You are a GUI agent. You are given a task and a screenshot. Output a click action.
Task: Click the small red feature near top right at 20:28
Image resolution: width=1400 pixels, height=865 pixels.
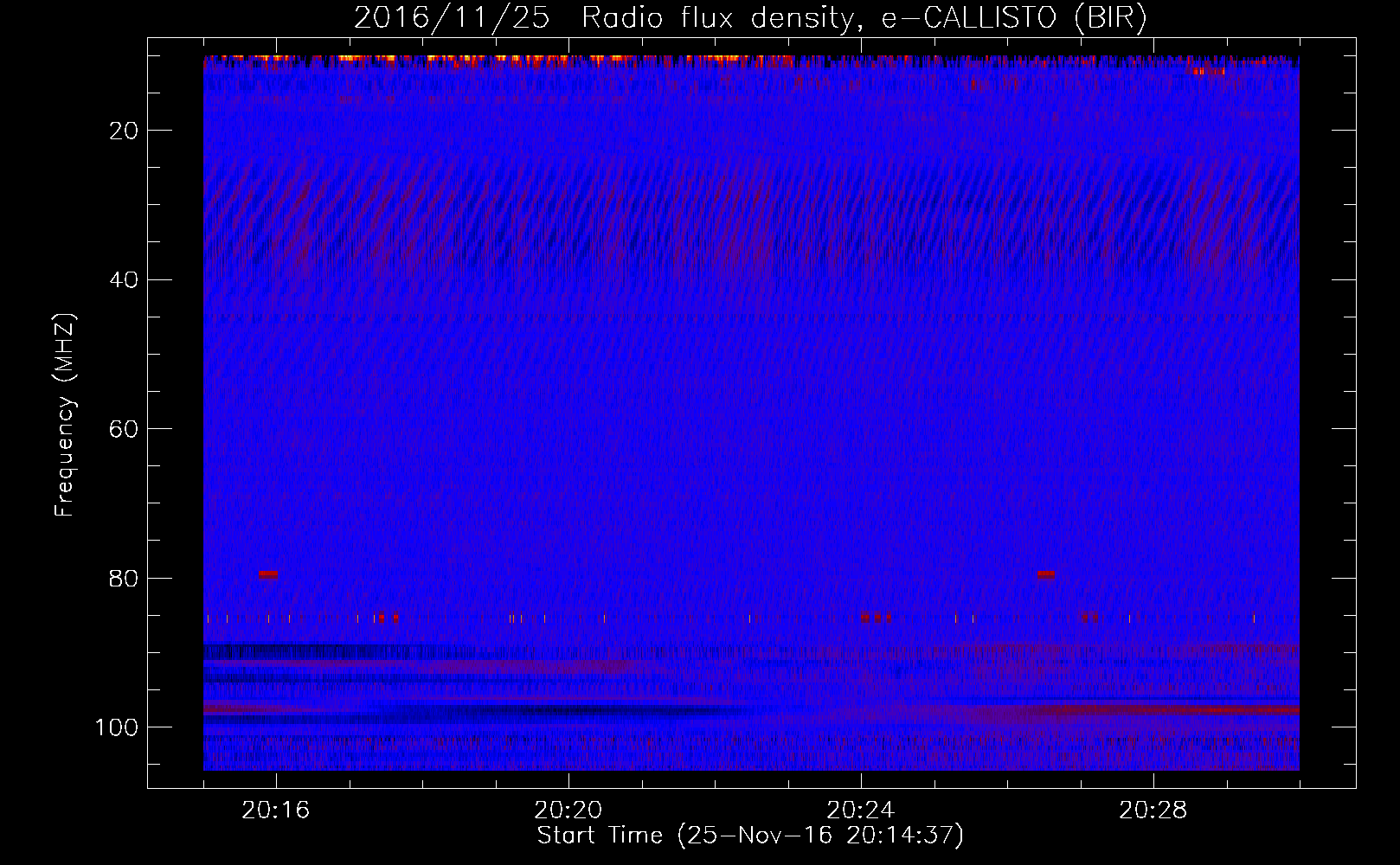[x=1209, y=71]
